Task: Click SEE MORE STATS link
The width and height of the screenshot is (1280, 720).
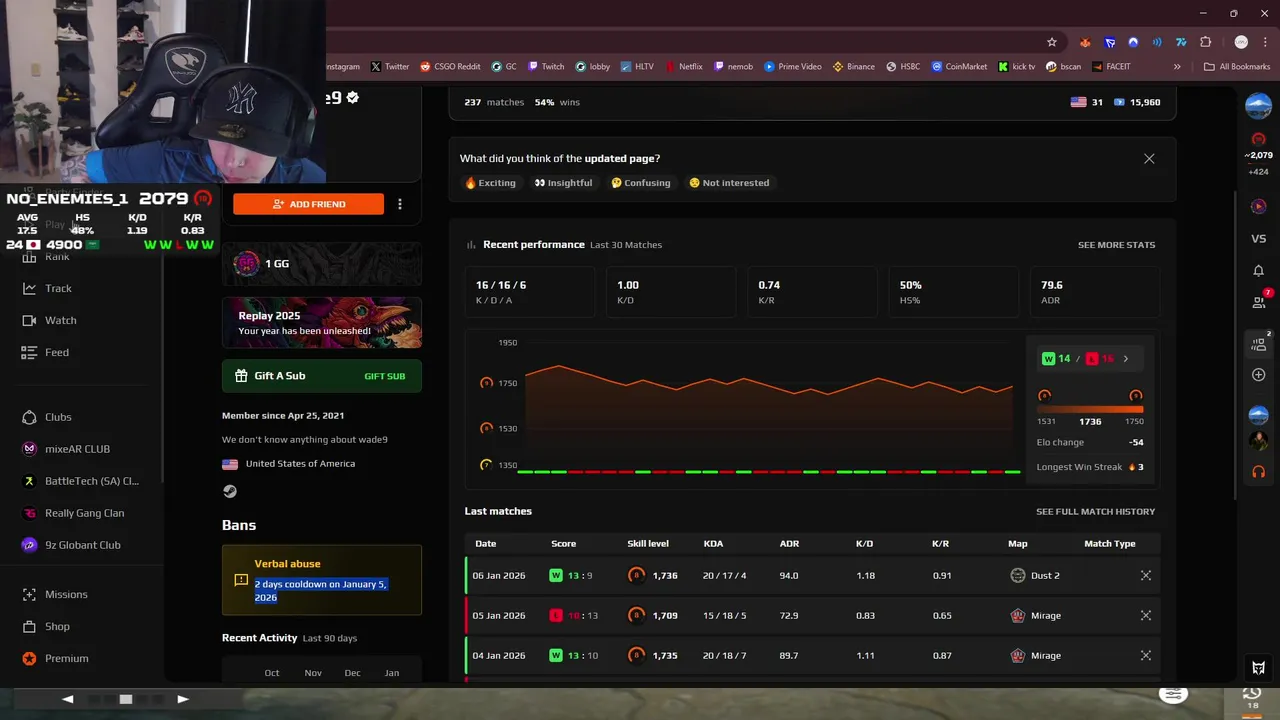Action: (x=1116, y=245)
